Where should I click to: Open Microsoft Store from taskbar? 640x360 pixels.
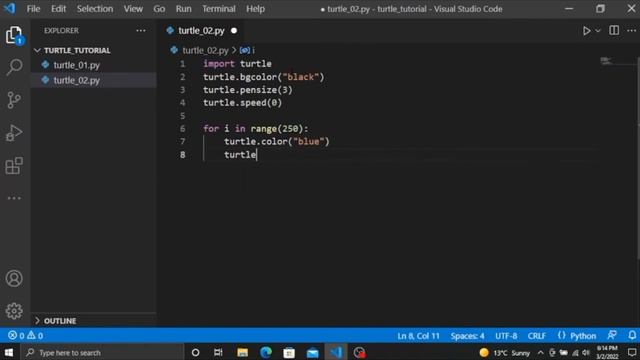[x=289, y=352]
